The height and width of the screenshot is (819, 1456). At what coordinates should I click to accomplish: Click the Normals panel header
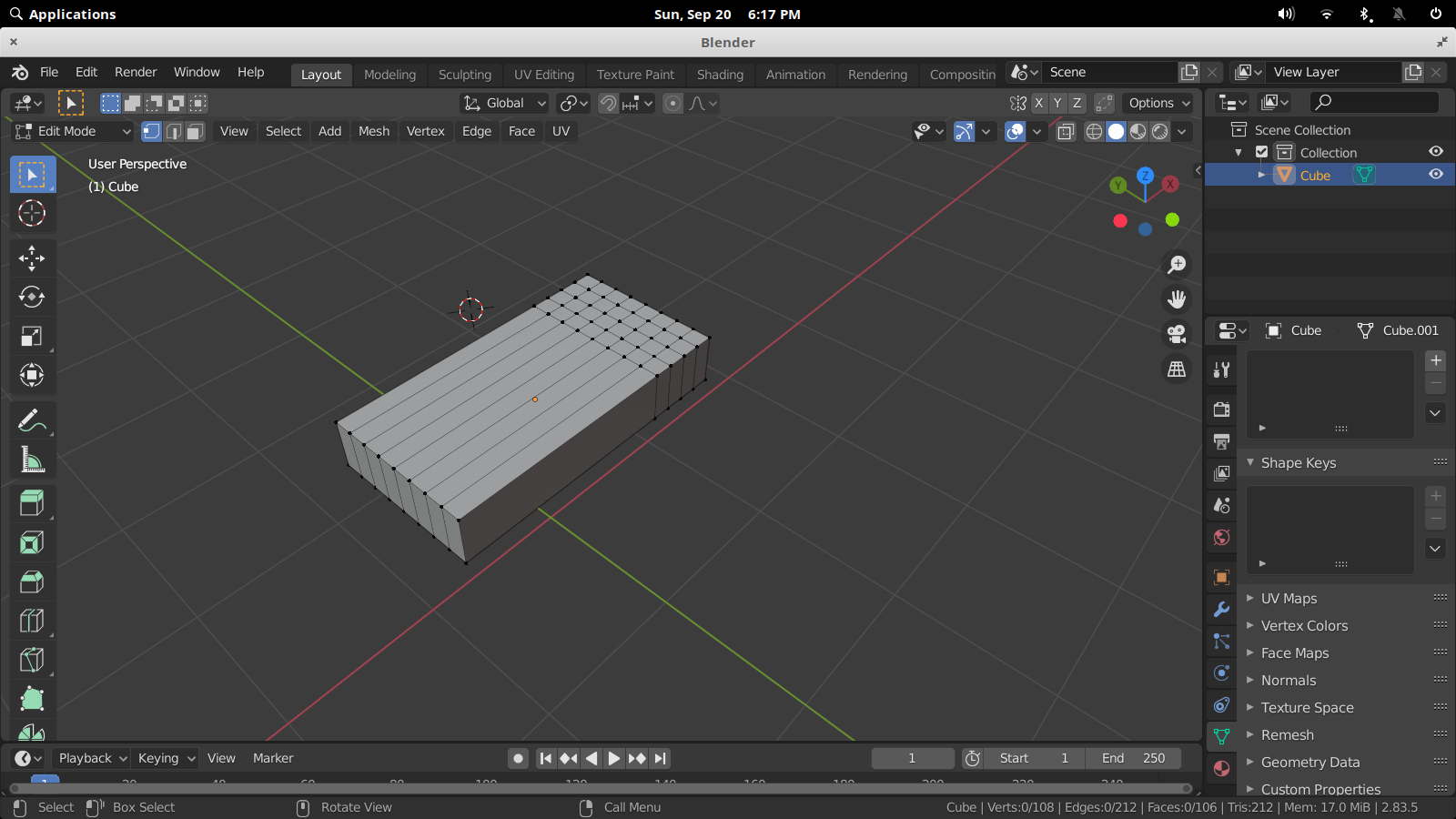(x=1345, y=680)
